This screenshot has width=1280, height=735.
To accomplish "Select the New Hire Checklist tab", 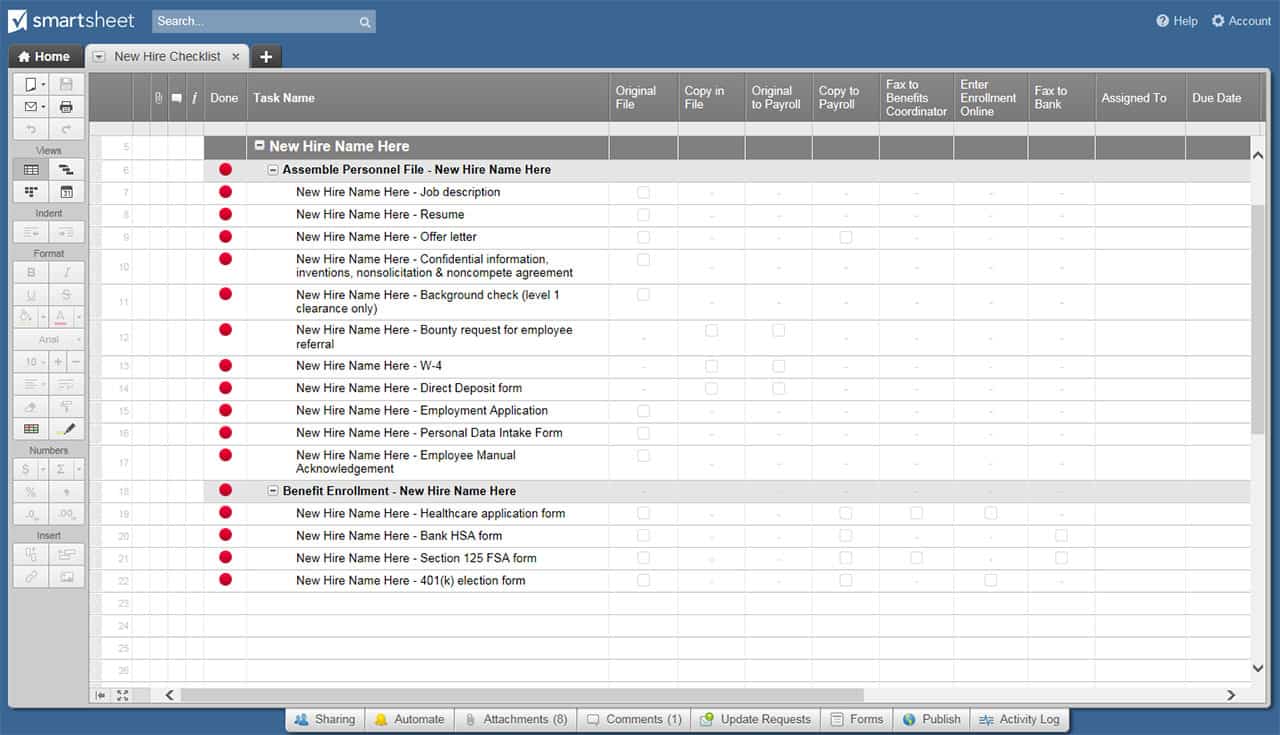I will [x=167, y=57].
